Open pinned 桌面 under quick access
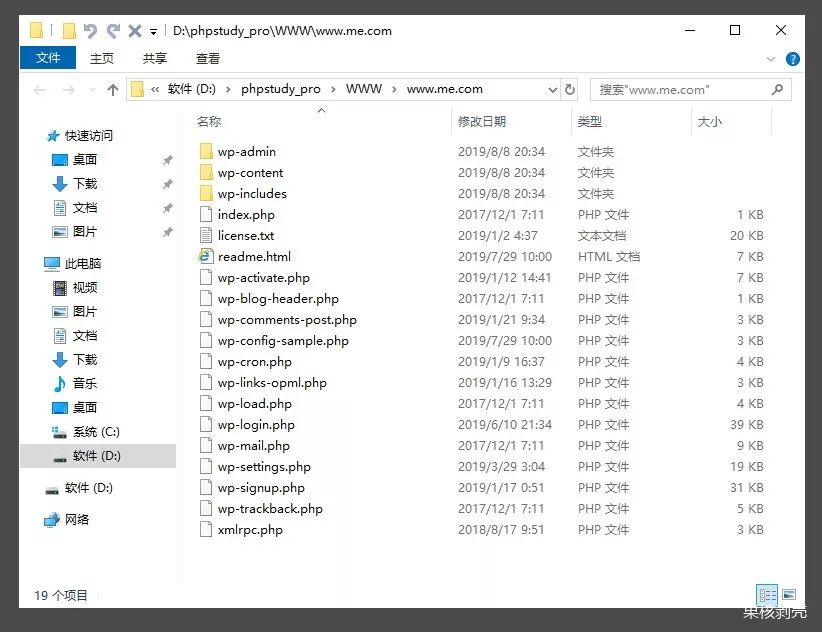The height and width of the screenshot is (632, 822). tap(84, 159)
